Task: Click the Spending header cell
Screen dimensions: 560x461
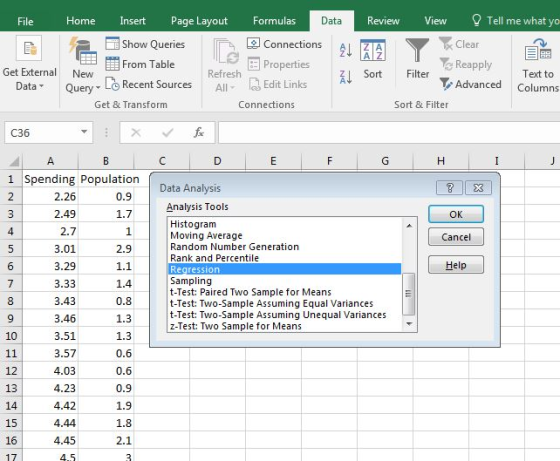Action: 50,179
